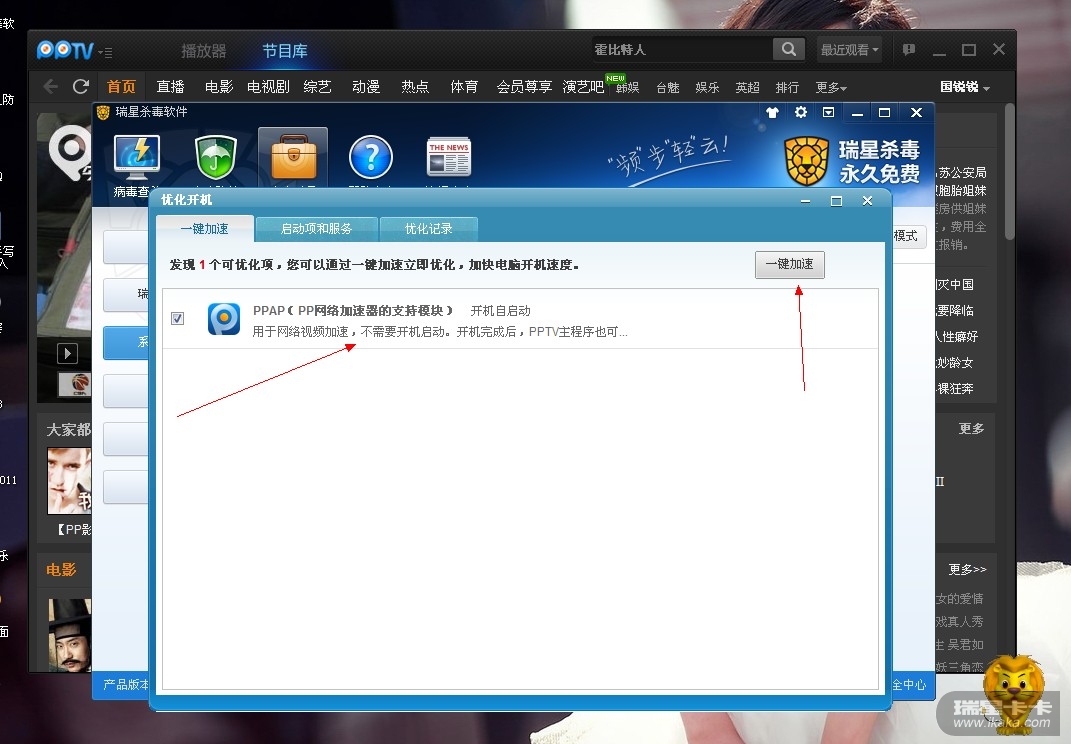Open the hat-wearing man movie thumbnail
This screenshot has height=744, width=1071.
pyautogui.click(x=70, y=635)
